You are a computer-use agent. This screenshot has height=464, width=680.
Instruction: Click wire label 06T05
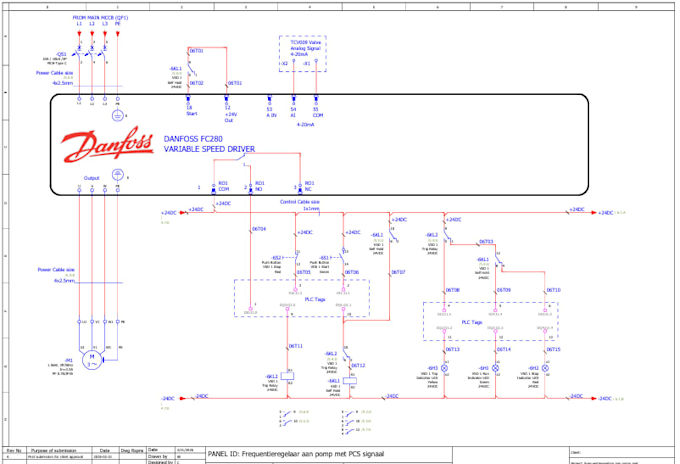click(x=304, y=272)
